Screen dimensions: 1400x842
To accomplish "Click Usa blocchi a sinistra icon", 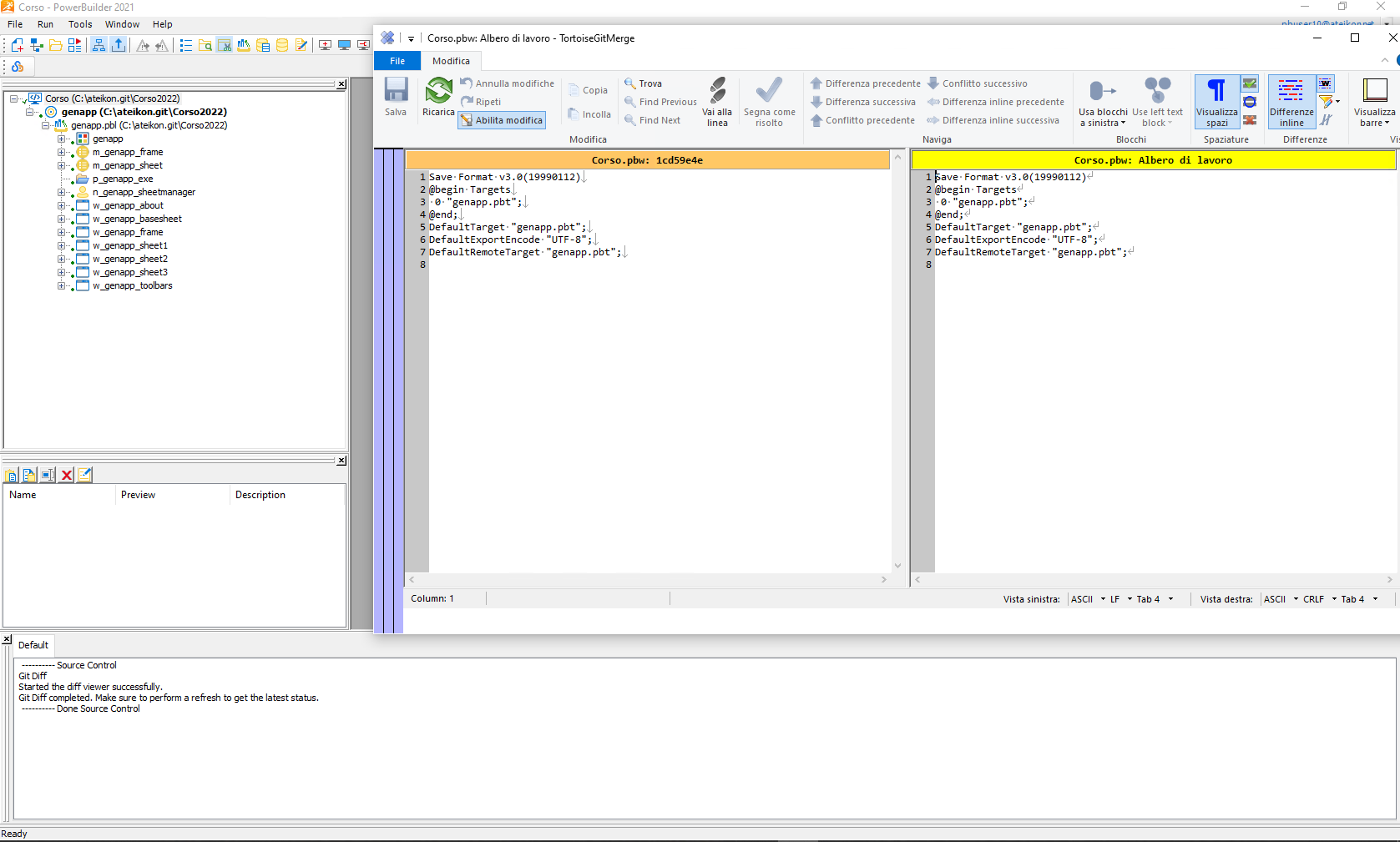I will pyautogui.click(x=1102, y=92).
